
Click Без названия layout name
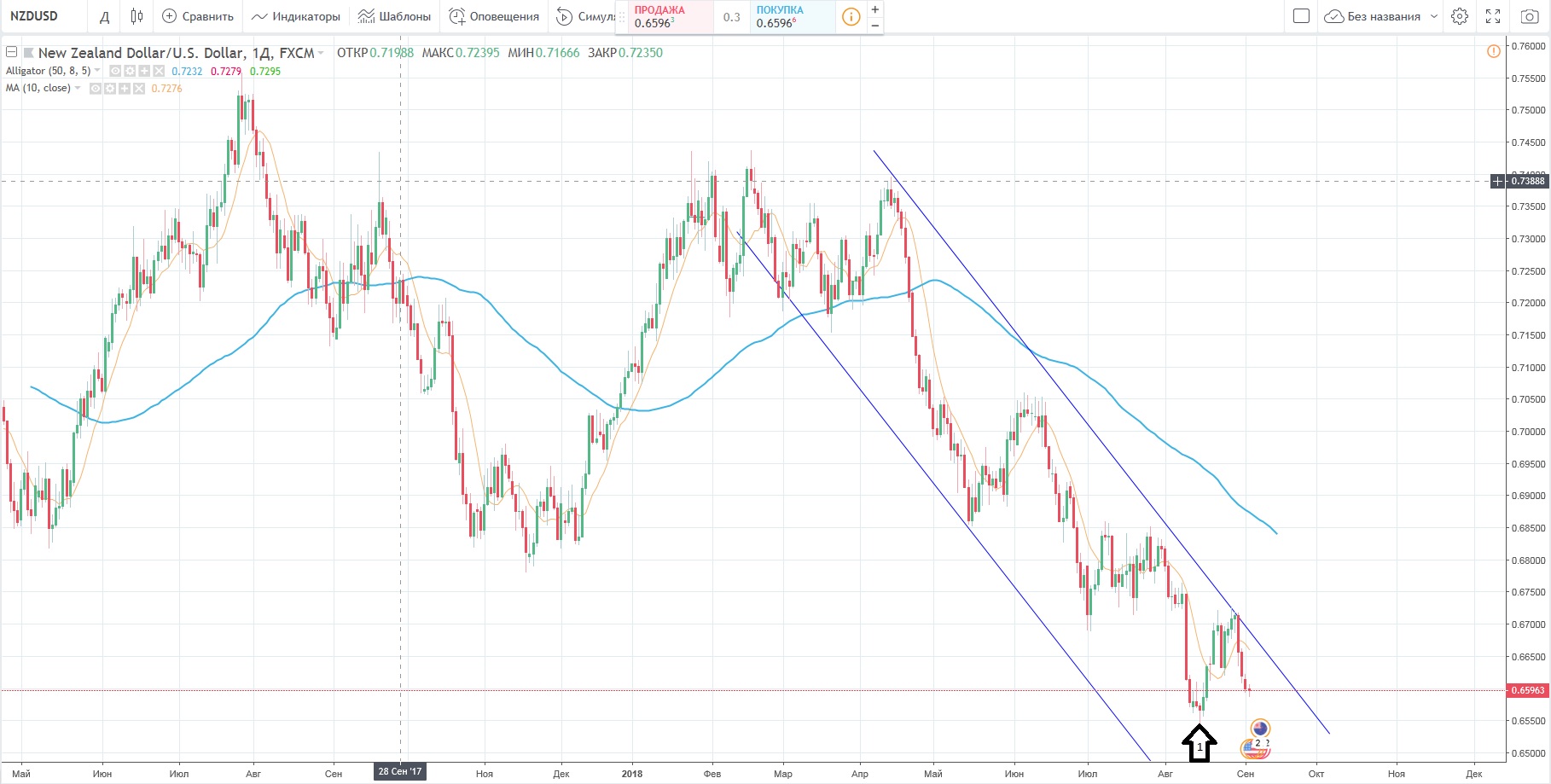[1384, 16]
